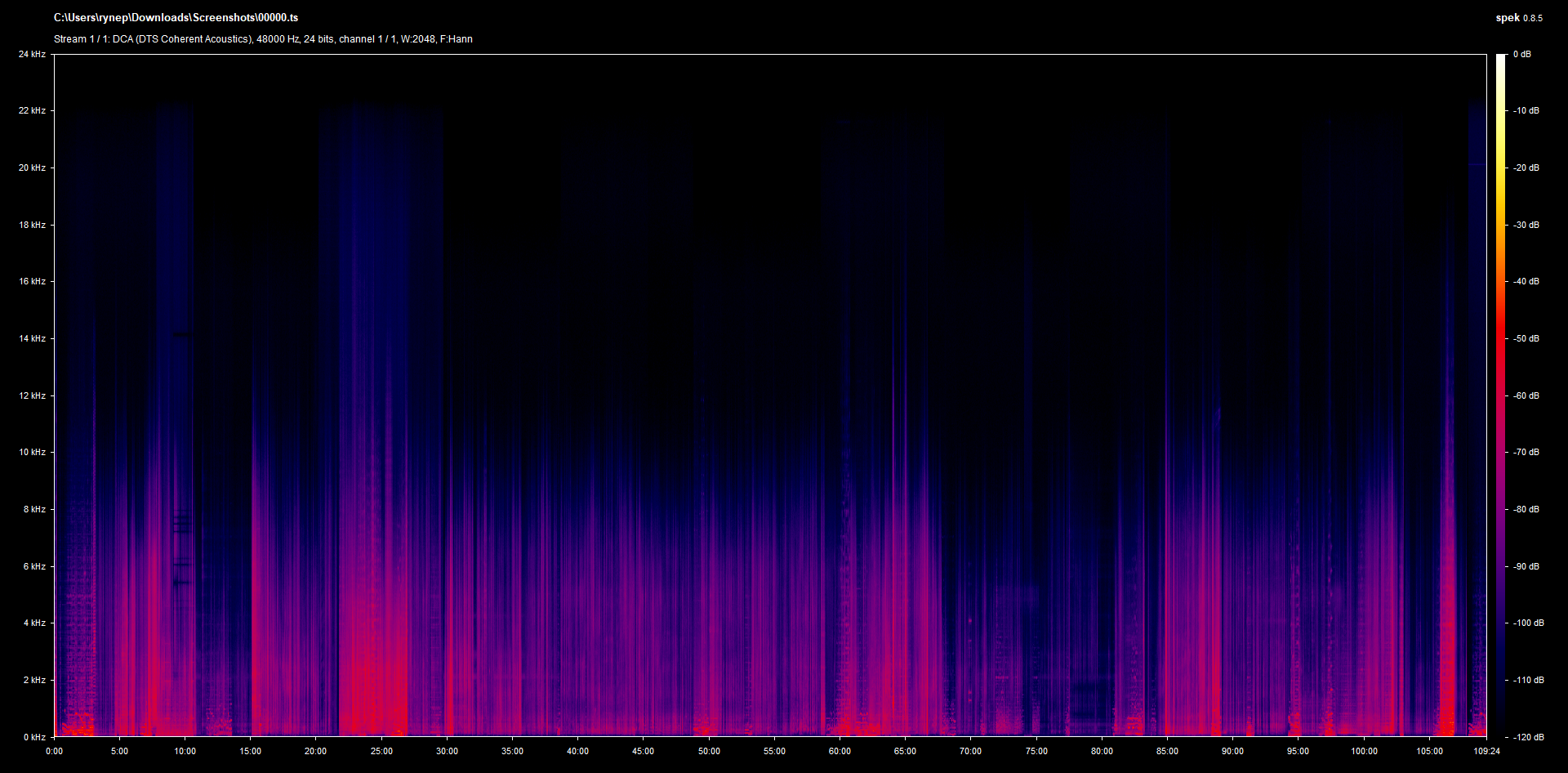Image resolution: width=1568 pixels, height=773 pixels.
Task: Click the 85:00 time axis marker
Action: 1167,751
